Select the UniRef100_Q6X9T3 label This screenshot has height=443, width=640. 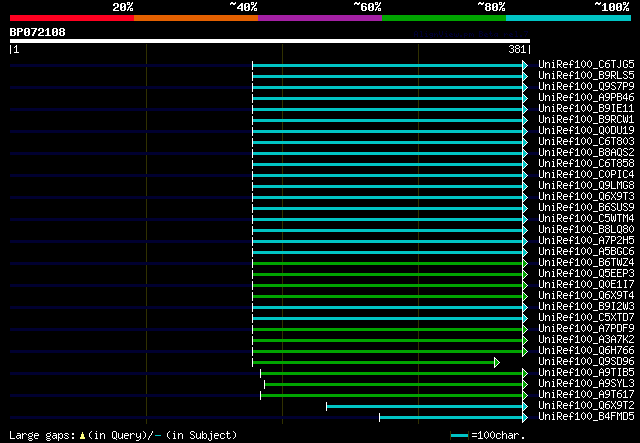586,196
